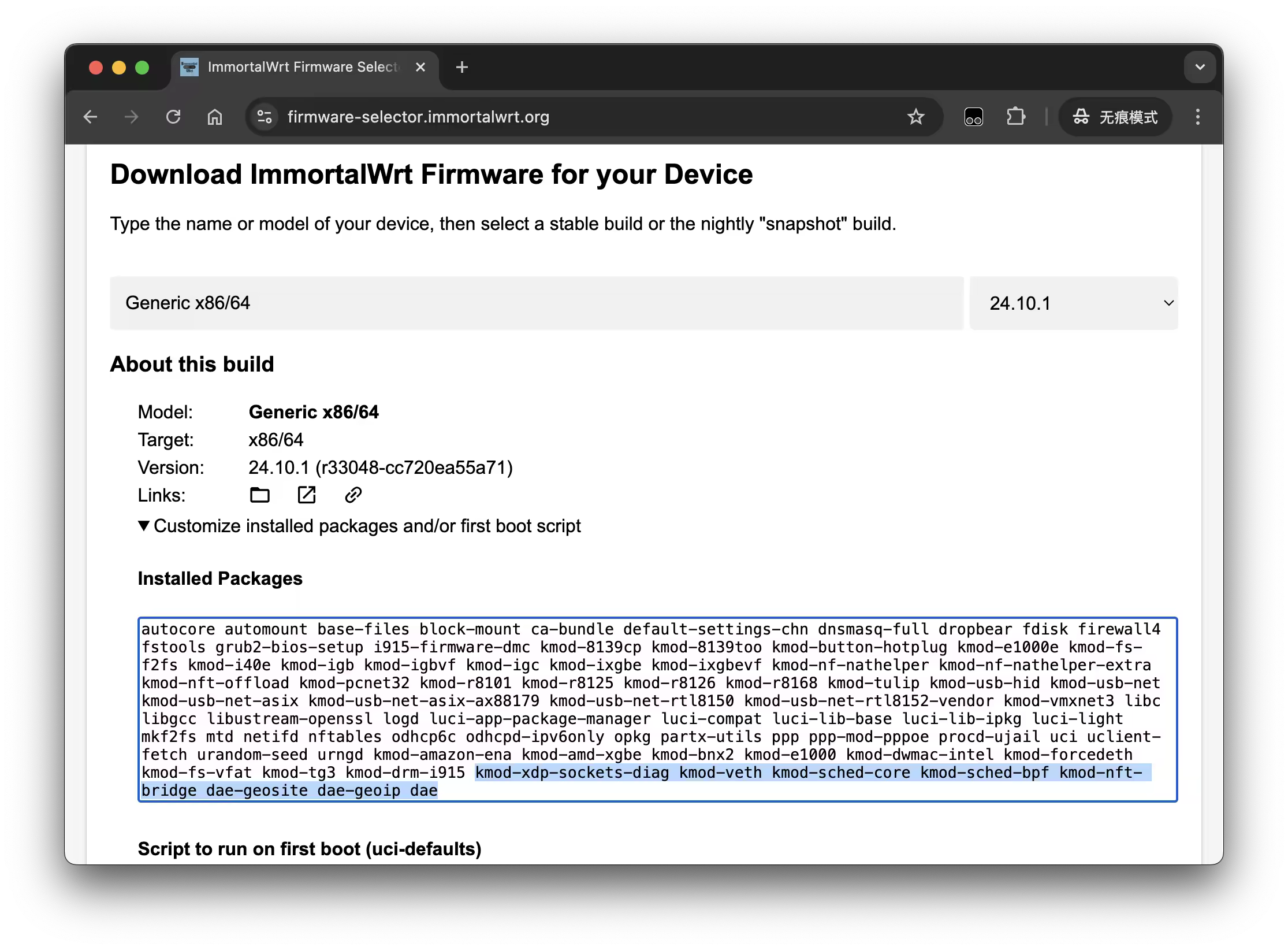
Task: Open the version dropdown showing 24.10.1
Action: 1074,303
